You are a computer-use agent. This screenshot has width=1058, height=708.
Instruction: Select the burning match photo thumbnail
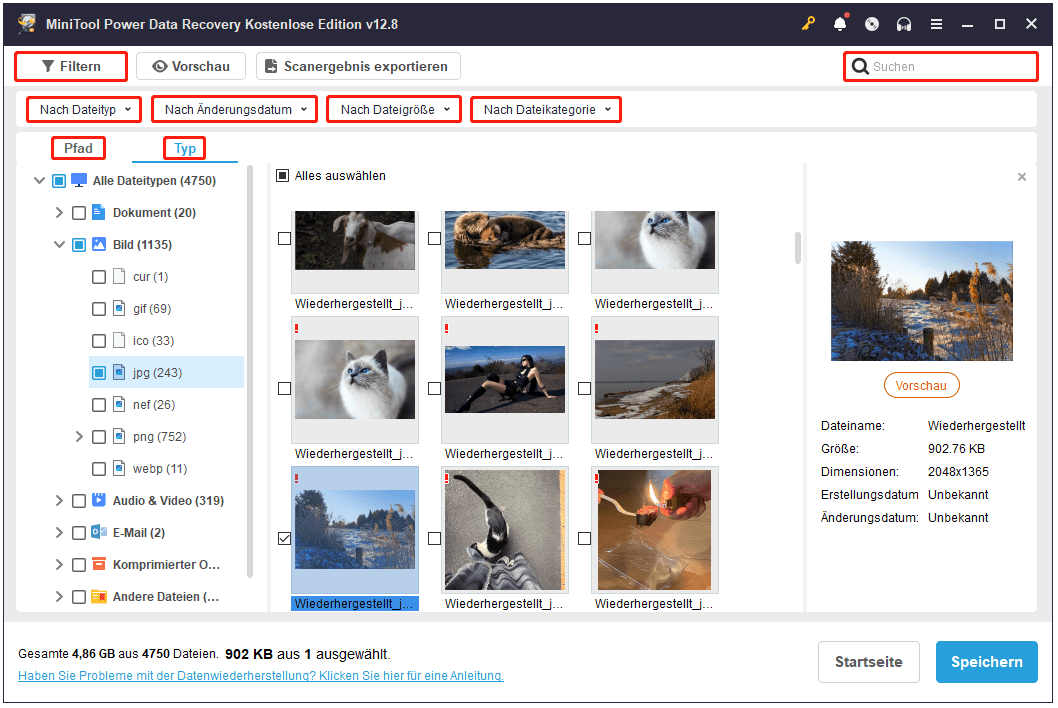click(x=655, y=530)
